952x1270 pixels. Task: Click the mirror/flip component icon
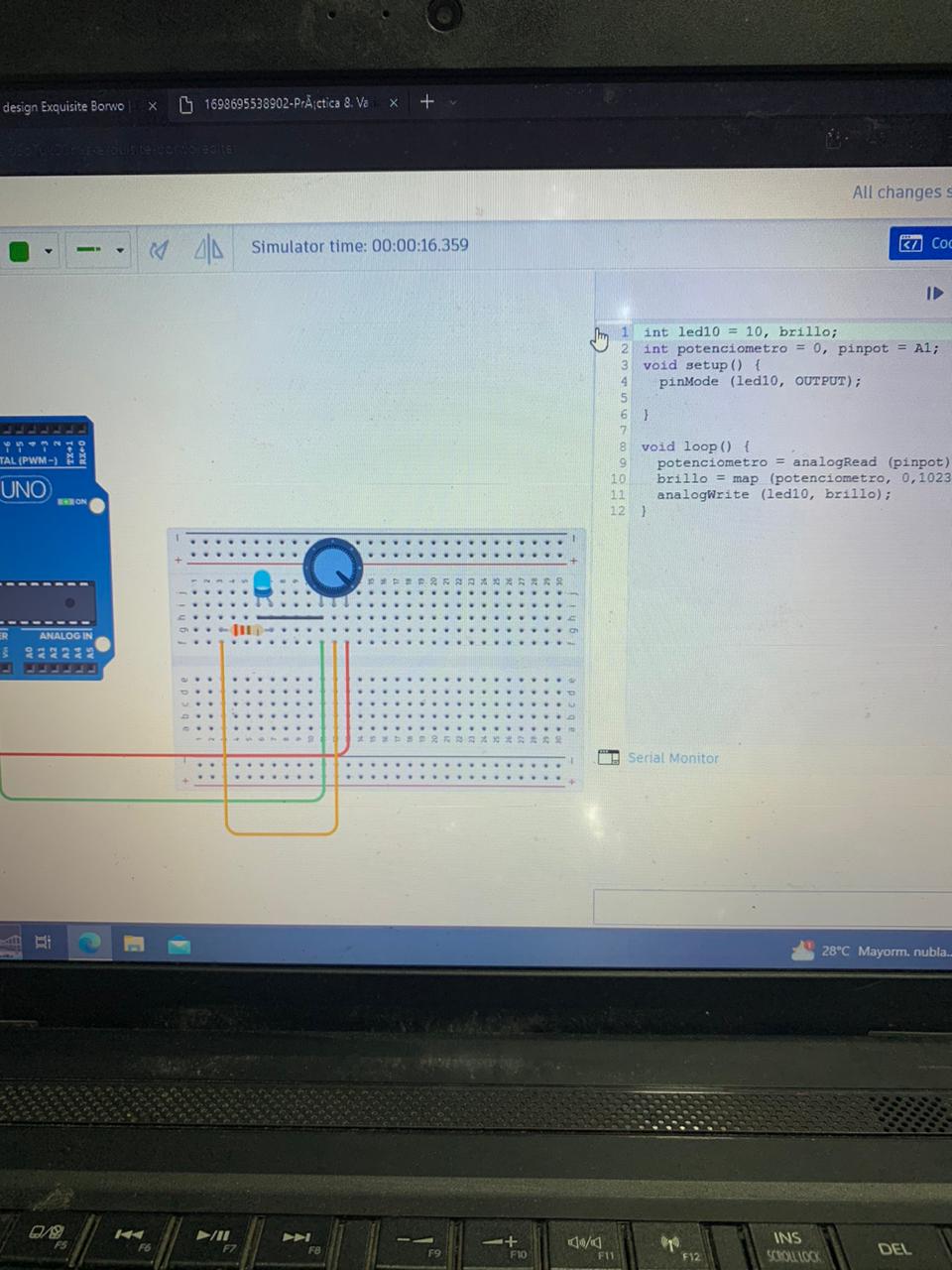click(x=208, y=249)
